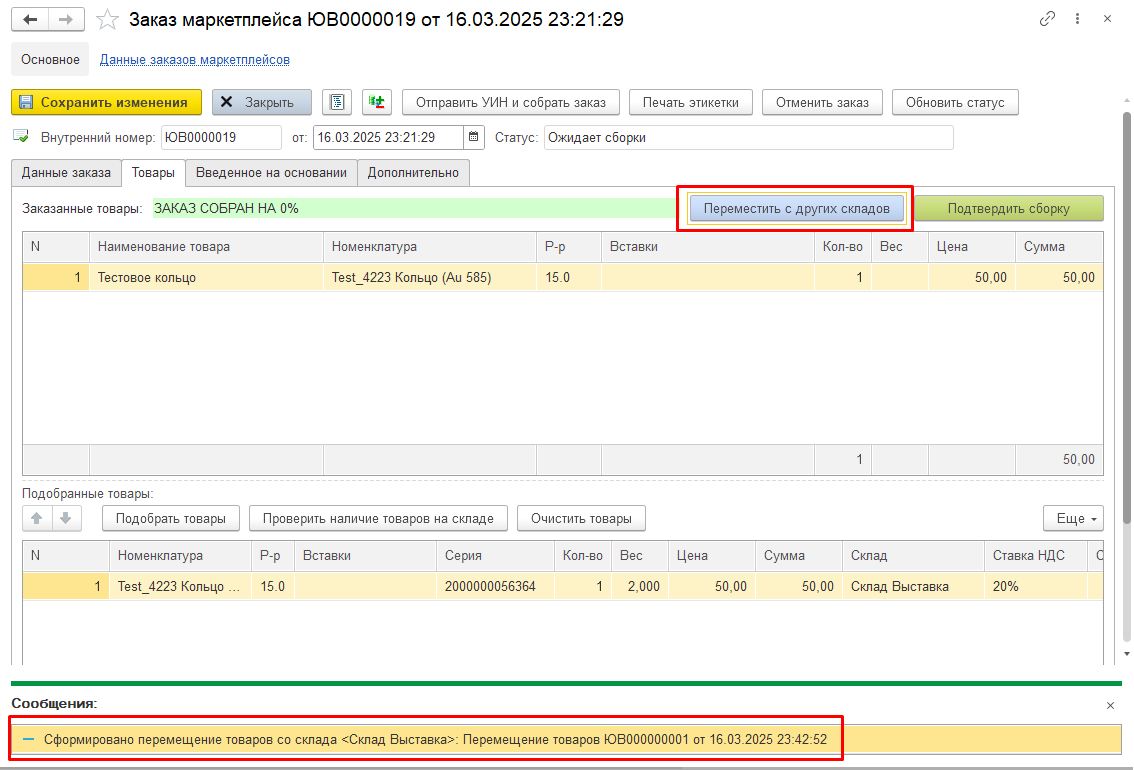Select size cell 15.0 in ordered goods
Viewport: 1134px width, 770px height.
coord(568,278)
